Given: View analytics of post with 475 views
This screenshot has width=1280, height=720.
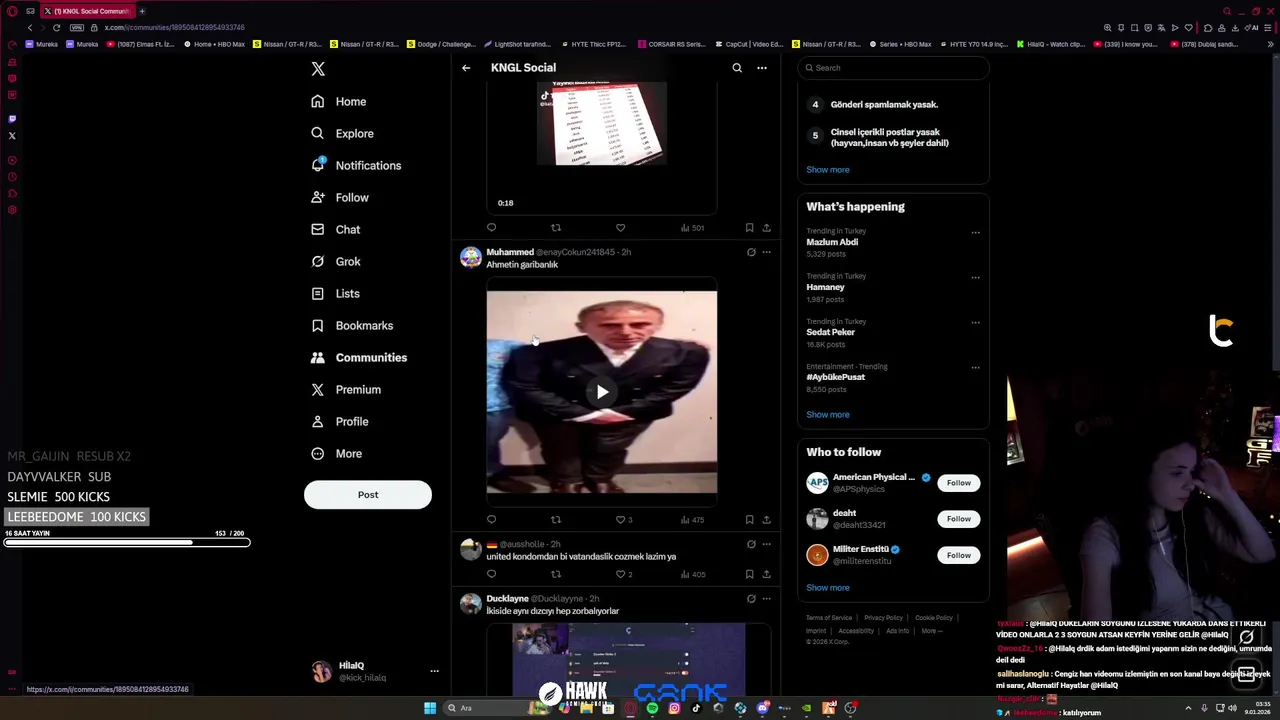Looking at the screenshot, I should click(692, 519).
